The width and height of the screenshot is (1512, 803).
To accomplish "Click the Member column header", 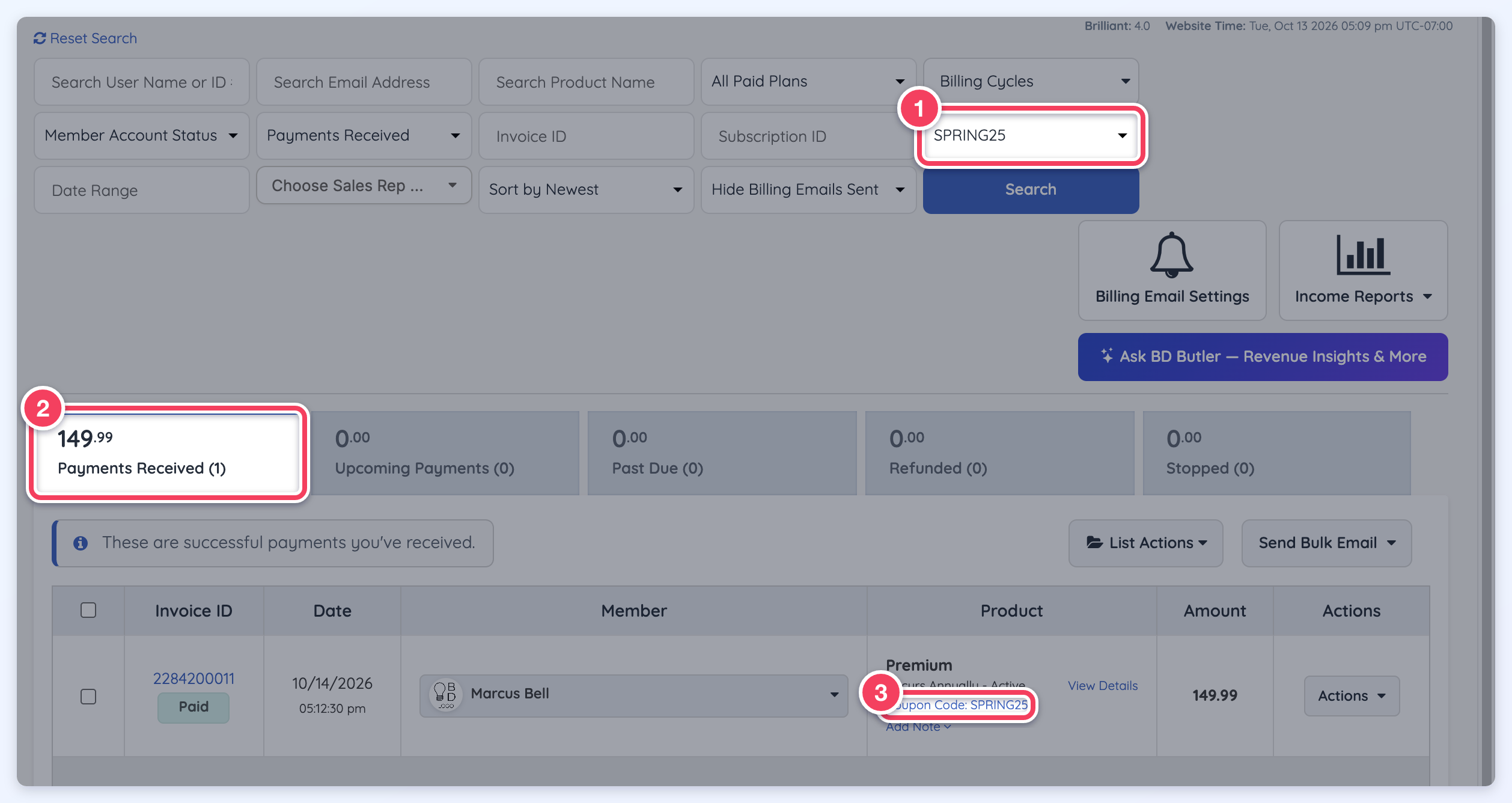I will click(x=633, y=611).
